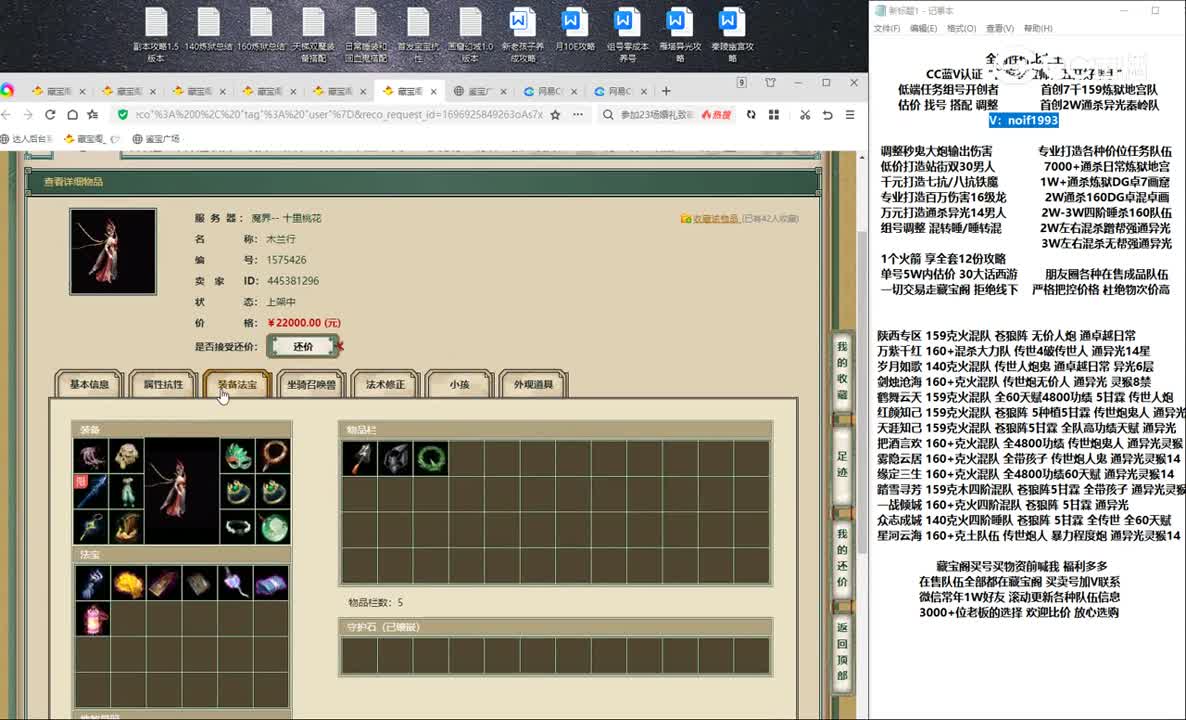
Task: Switch to the 属性抗性 tab
Action: click(x=163, y=384)
